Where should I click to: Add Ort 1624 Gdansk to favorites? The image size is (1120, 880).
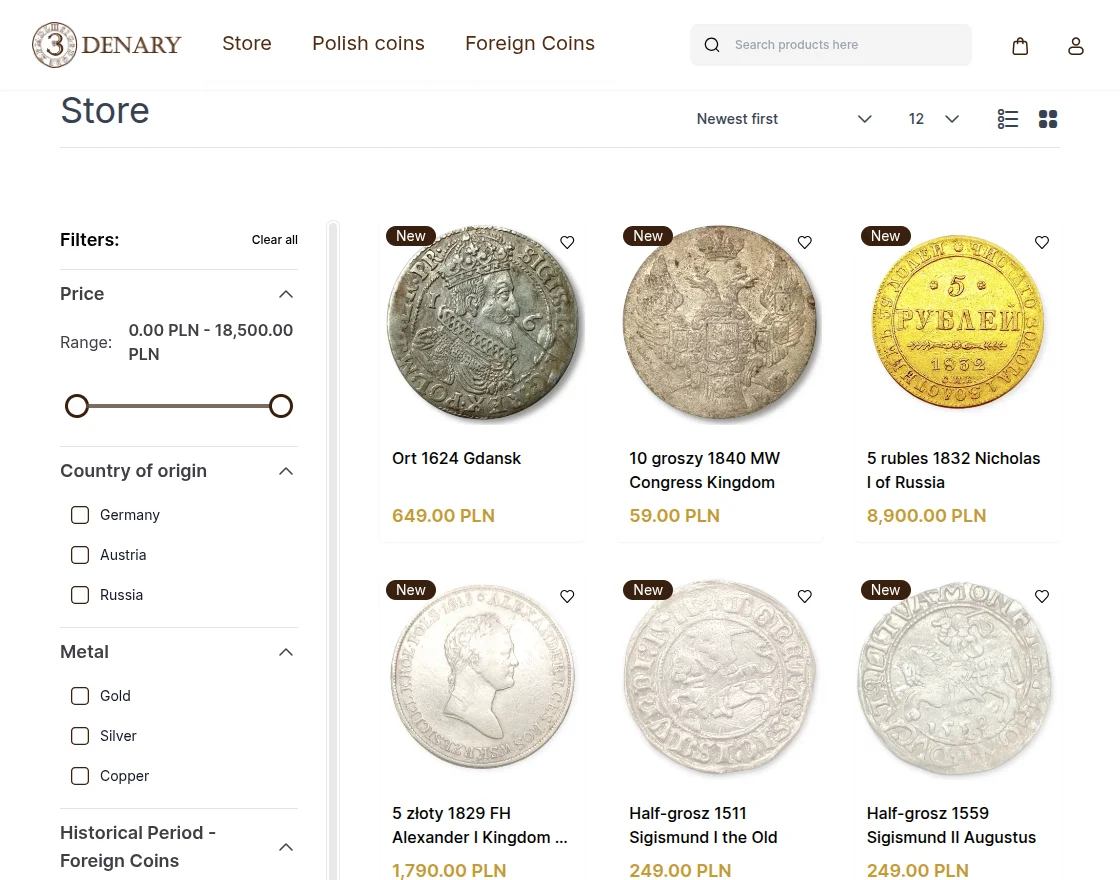pyautogui.click(x=567, y=242)
